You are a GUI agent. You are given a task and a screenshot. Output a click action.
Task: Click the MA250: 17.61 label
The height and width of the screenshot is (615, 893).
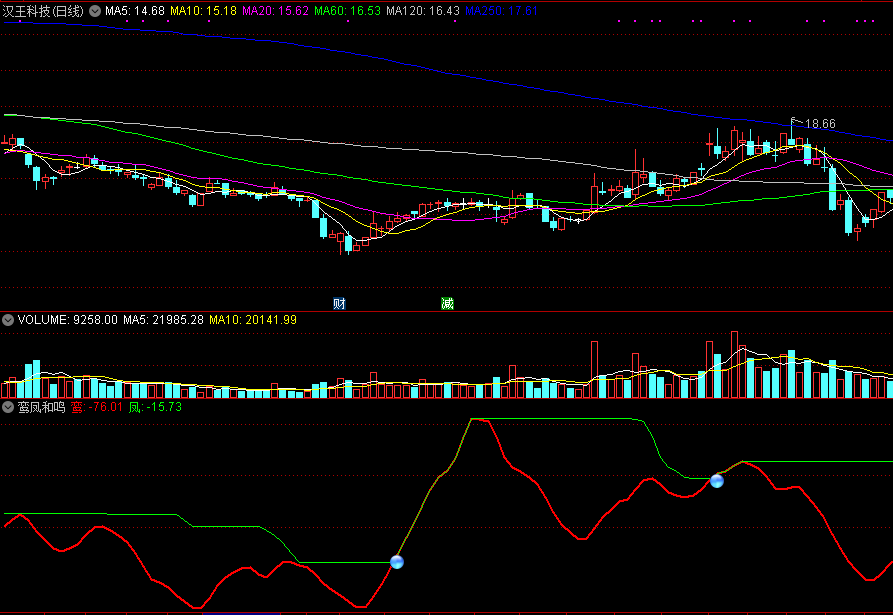(x=501, y=11)
